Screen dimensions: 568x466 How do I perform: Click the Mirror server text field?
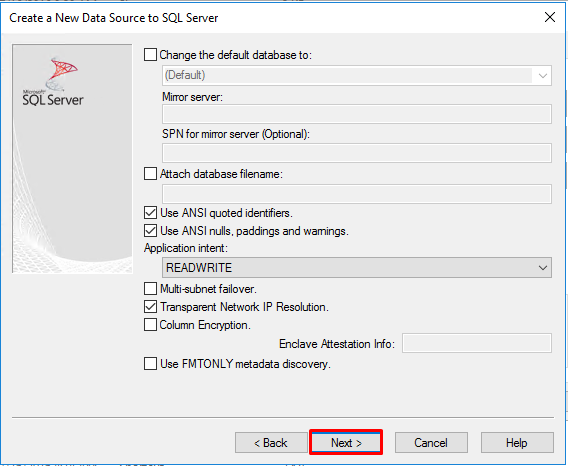[357, 114]
